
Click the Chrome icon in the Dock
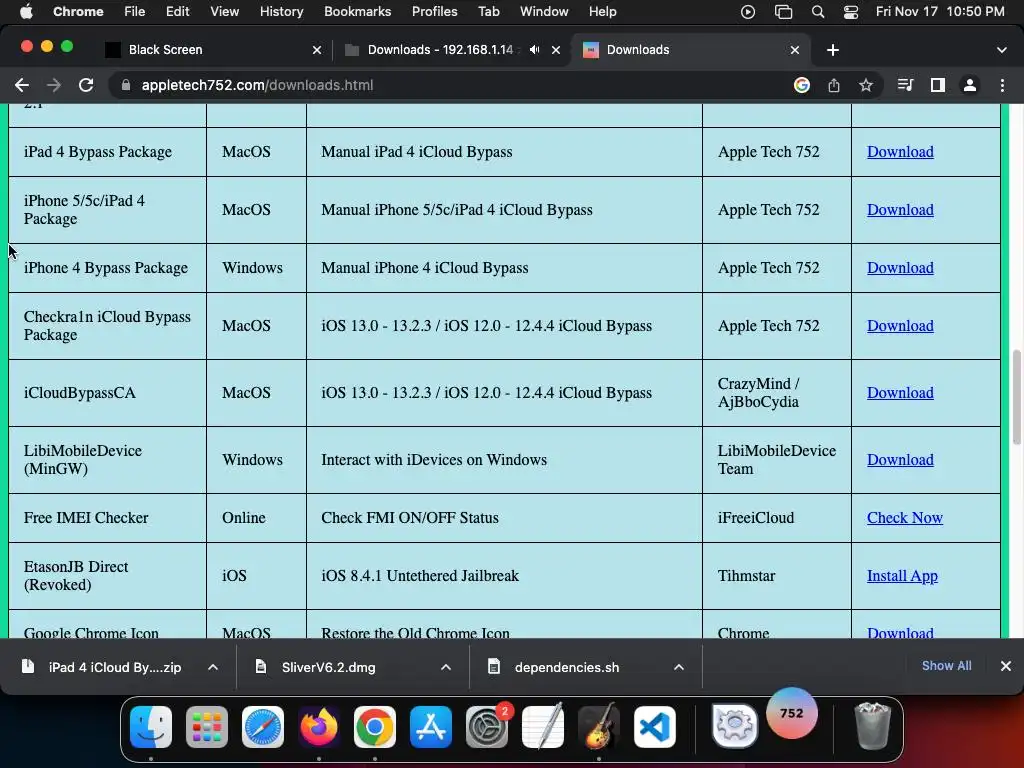pyautogui.click(x=375, y=727)
